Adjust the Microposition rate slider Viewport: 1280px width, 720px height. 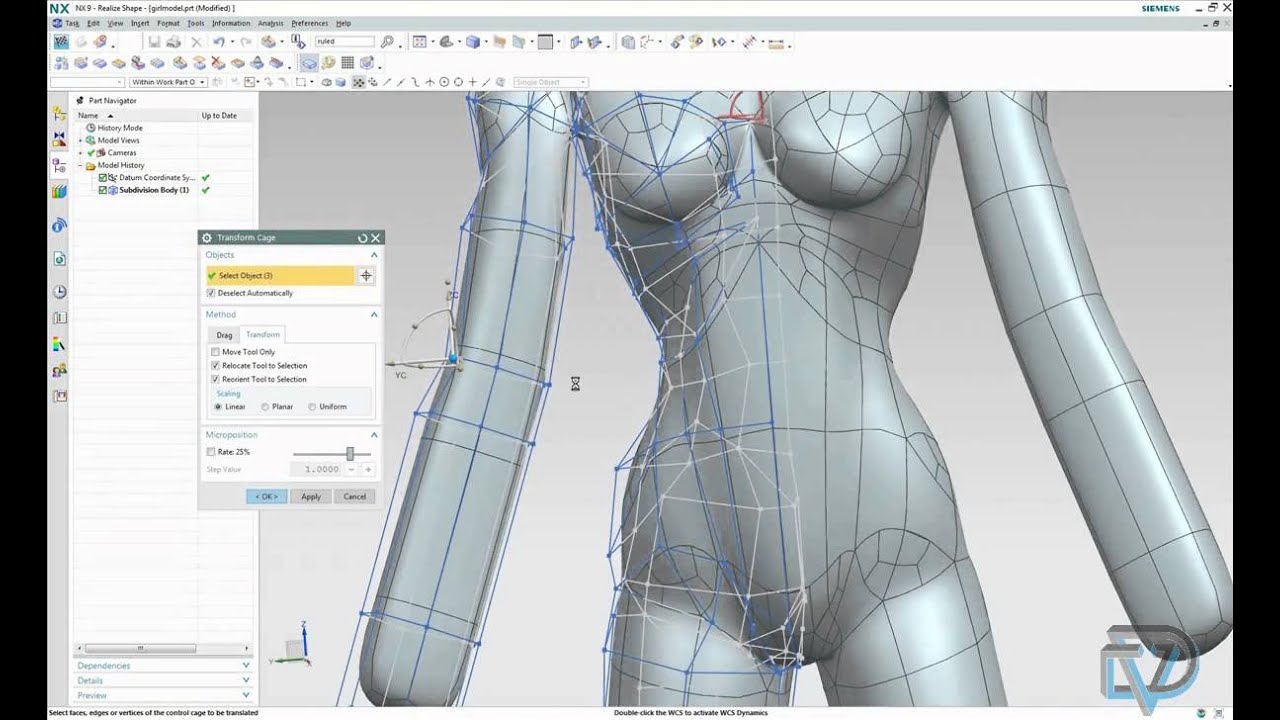[349, 453]
